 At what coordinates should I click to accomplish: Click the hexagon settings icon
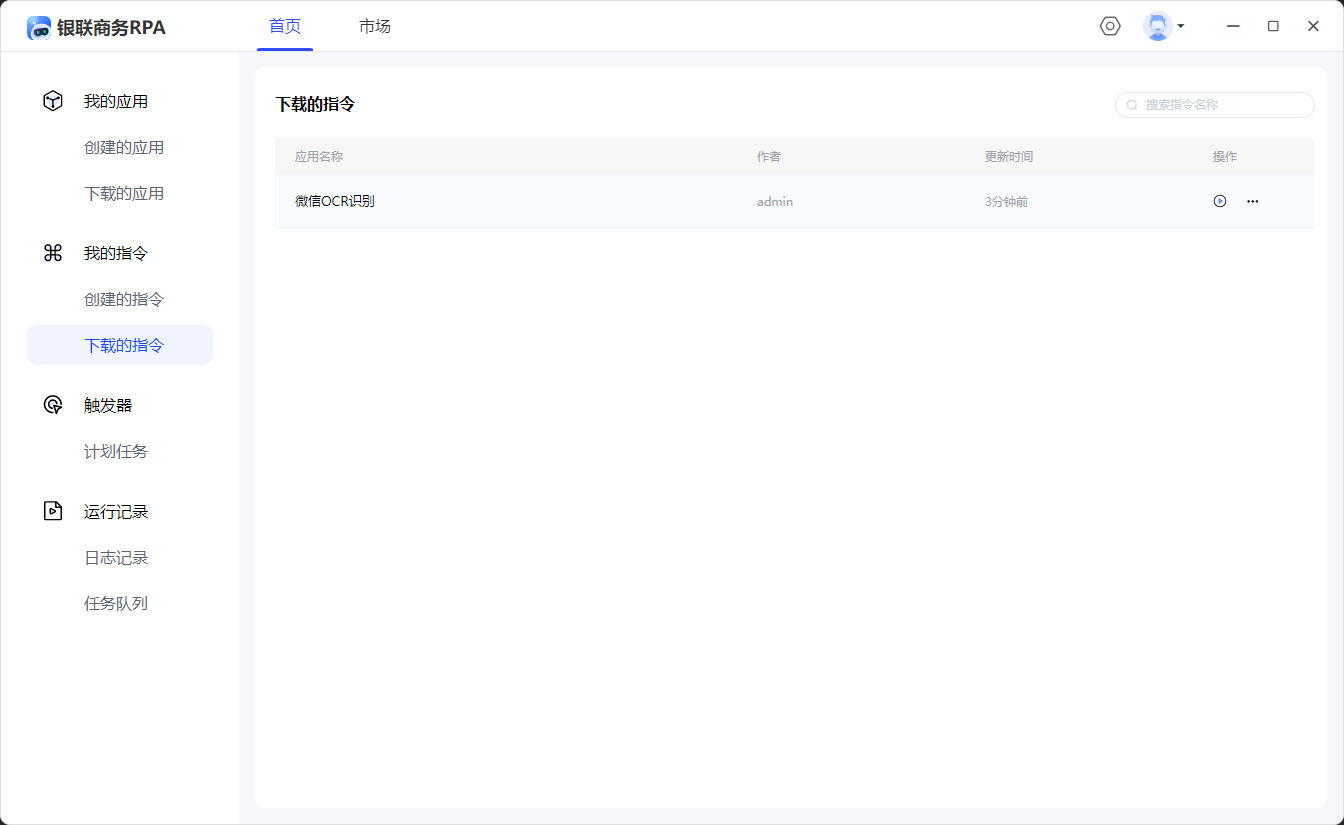point(1110,26)
